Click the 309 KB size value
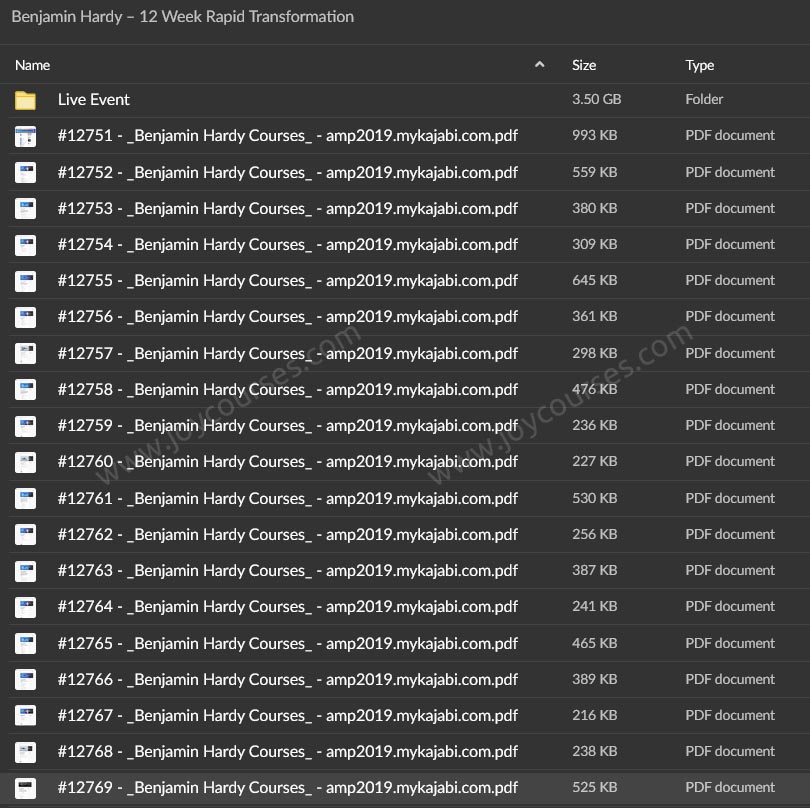The image size is (810, 808). click(595, 244)
